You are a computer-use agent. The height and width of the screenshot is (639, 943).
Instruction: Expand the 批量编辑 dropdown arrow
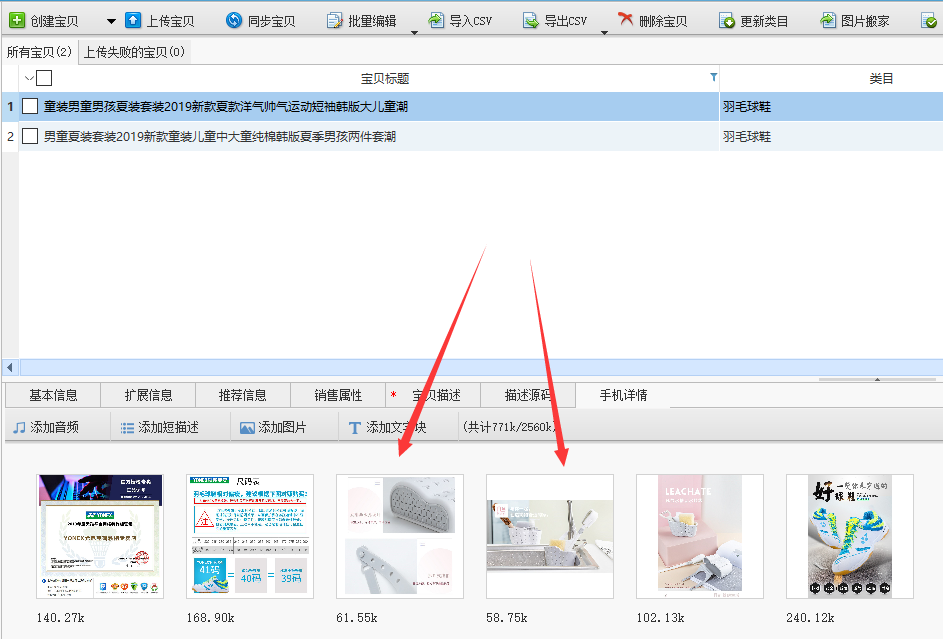[x=415, y=32]
